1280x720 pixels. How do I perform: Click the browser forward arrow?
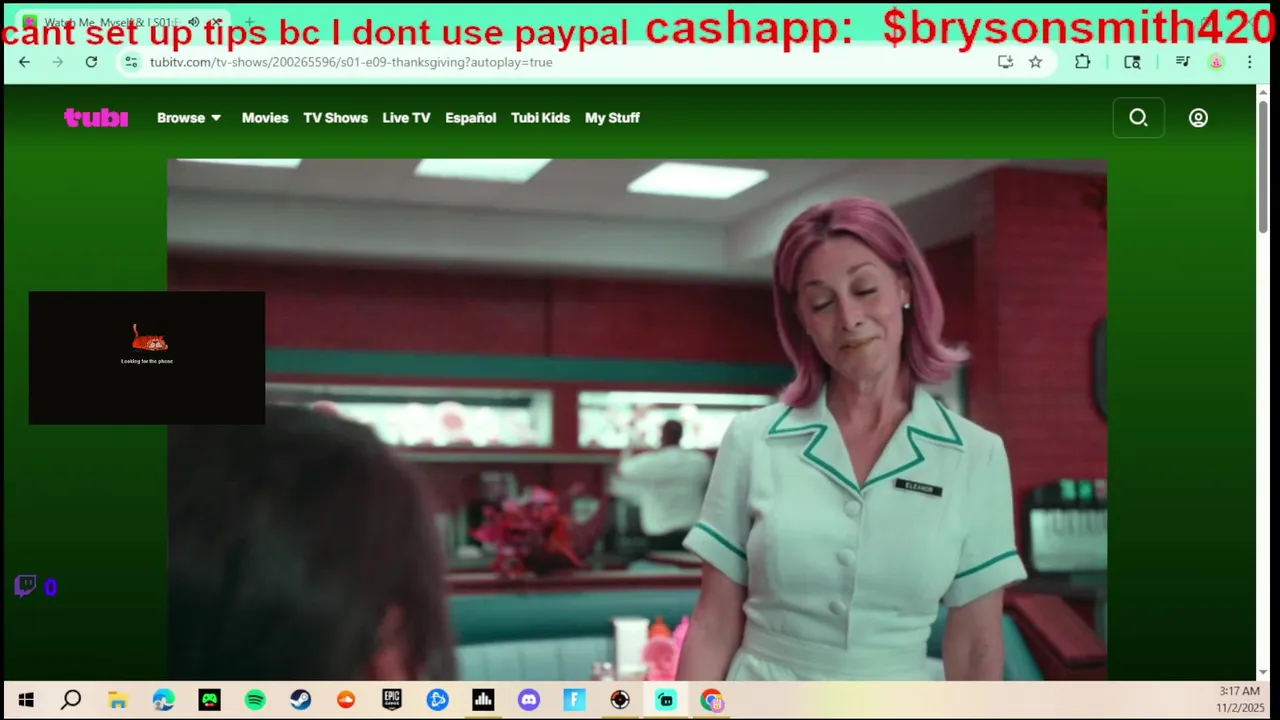[58, 62]
